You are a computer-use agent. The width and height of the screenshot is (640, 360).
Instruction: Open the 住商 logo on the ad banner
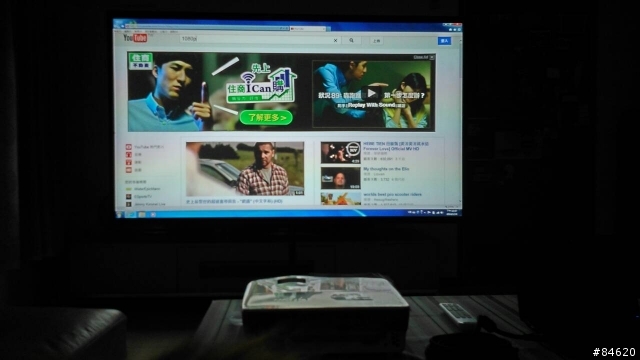pos(141,61)
